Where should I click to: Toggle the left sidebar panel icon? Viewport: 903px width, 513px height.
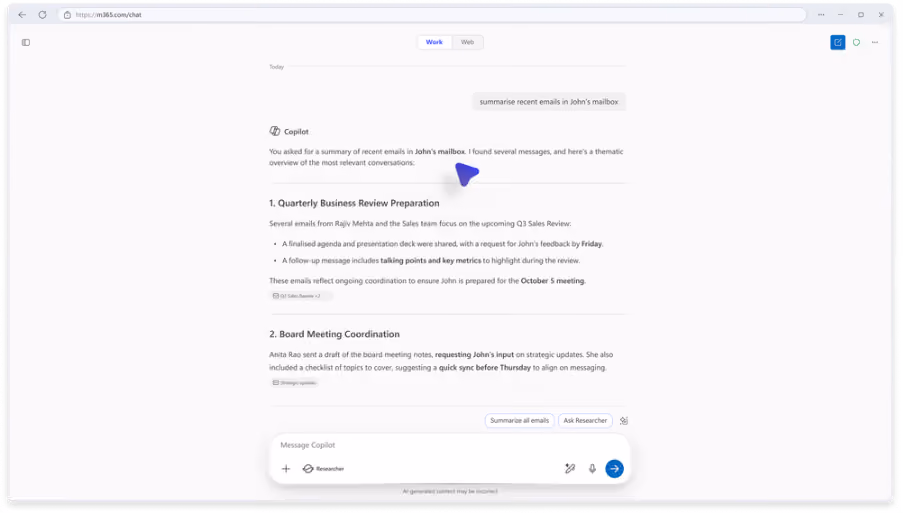coord(26,43)
